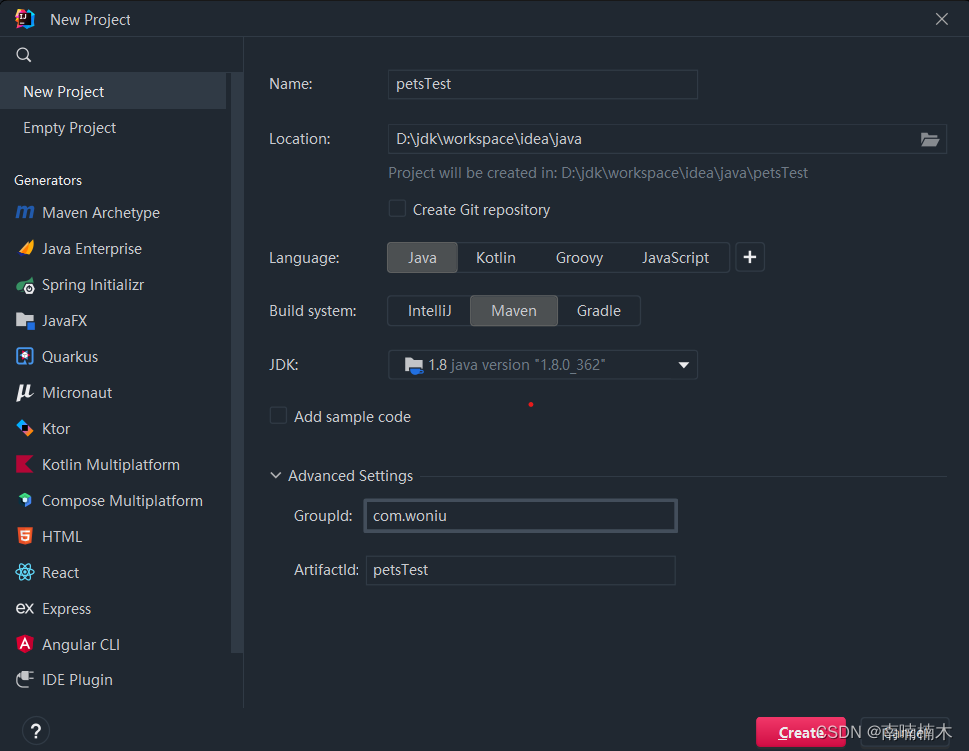This screenshot has height=751, width=969.
Task: Select the React generator icon
Action: click(x=25, y=572)
